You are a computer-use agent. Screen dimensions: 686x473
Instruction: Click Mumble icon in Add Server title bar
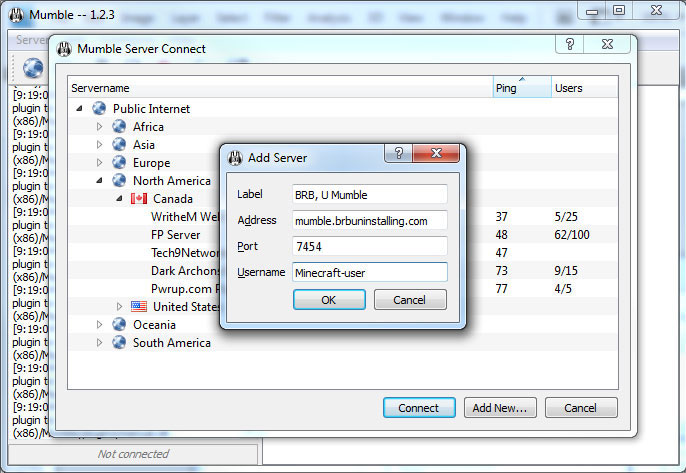click(235, 158)
